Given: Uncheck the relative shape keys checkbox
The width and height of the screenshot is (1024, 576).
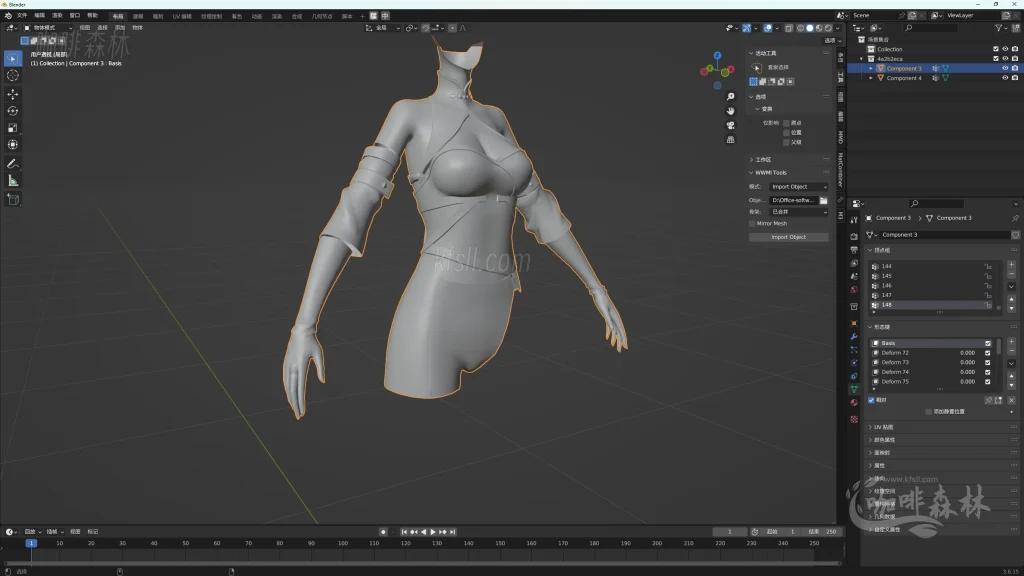Looking at the screenshot, I should click(871, 400).
